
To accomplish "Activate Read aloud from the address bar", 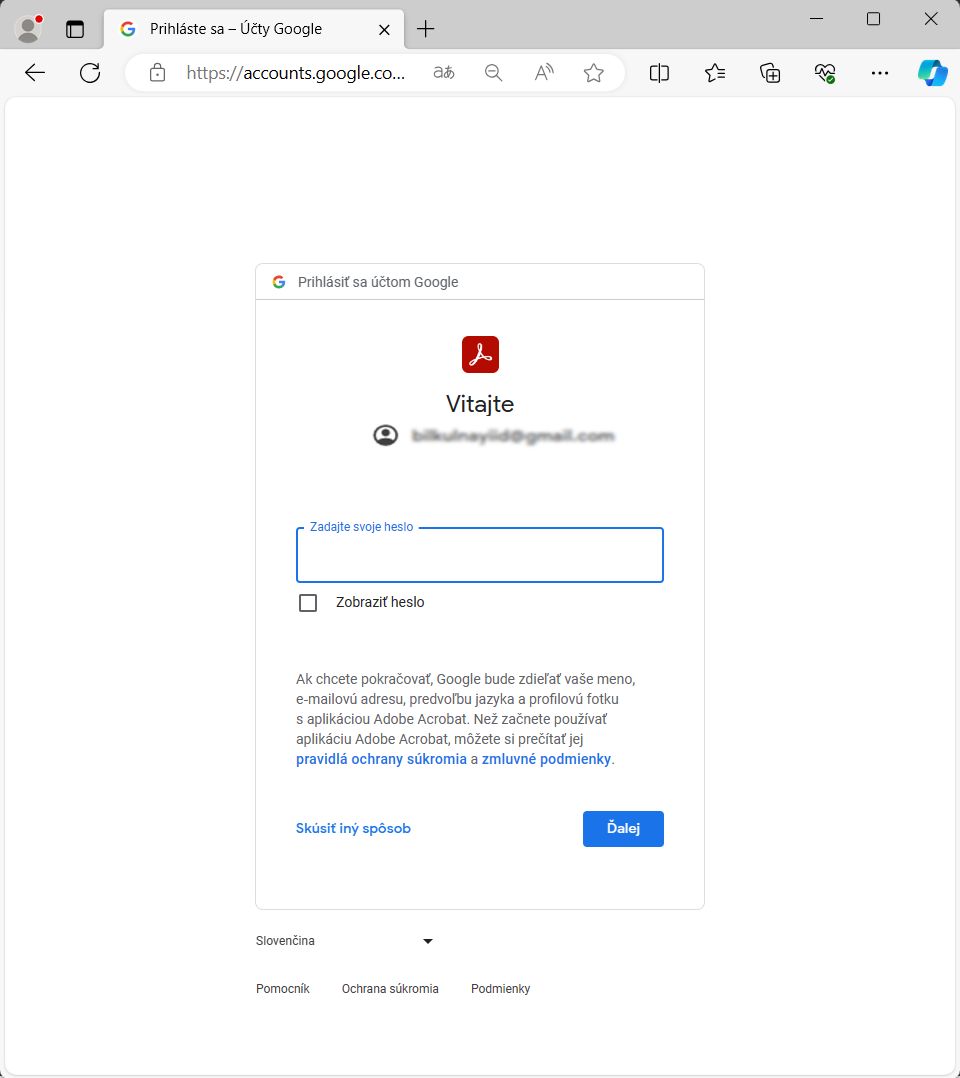I will (543, 72).
